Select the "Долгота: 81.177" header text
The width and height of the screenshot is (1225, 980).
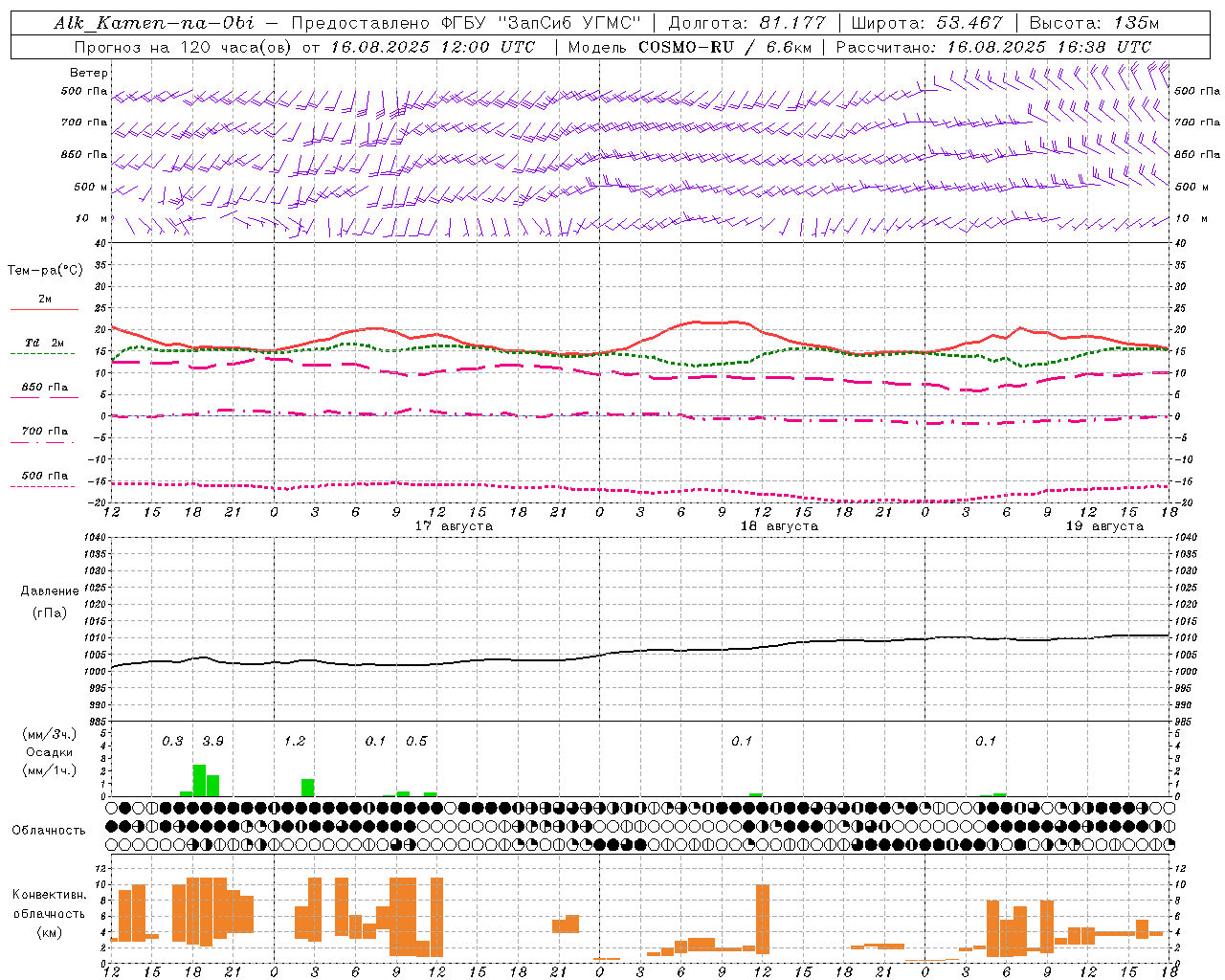(746, 23)
